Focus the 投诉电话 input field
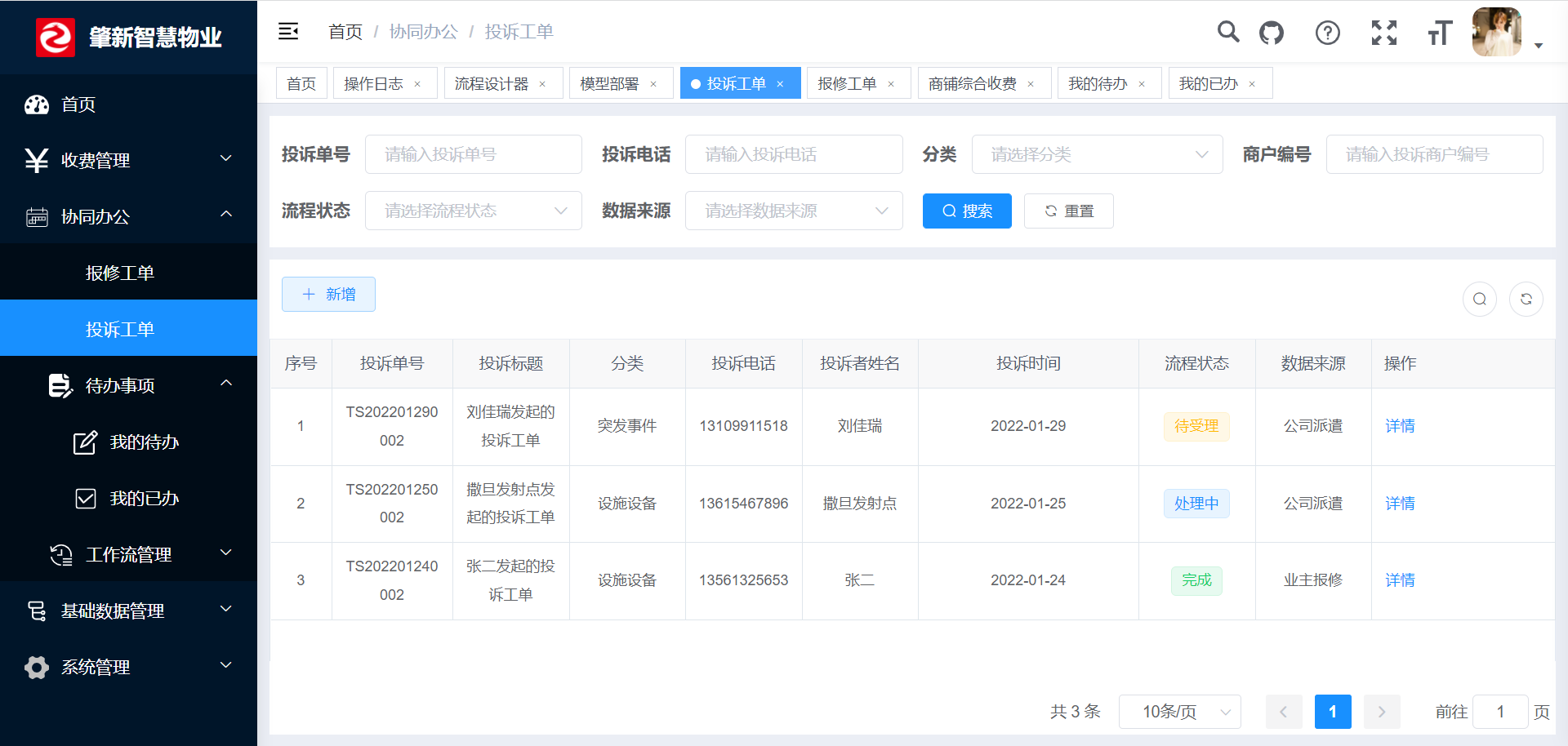The image size is (1568, 746). pos(794,154)
